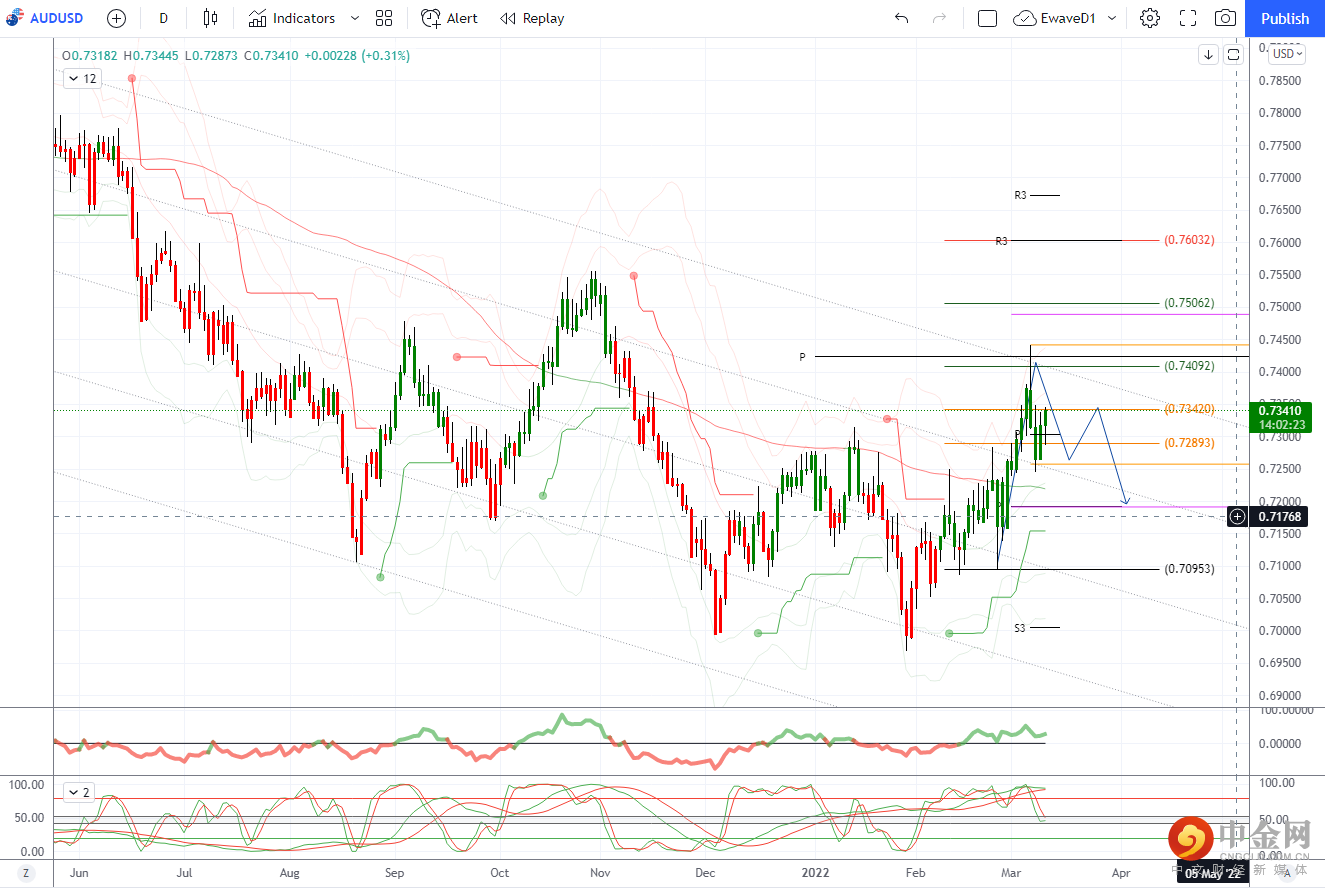The image size is (1325, 888).
Task: Click the 0.73410 current price label
Action: pos(1282,417)
